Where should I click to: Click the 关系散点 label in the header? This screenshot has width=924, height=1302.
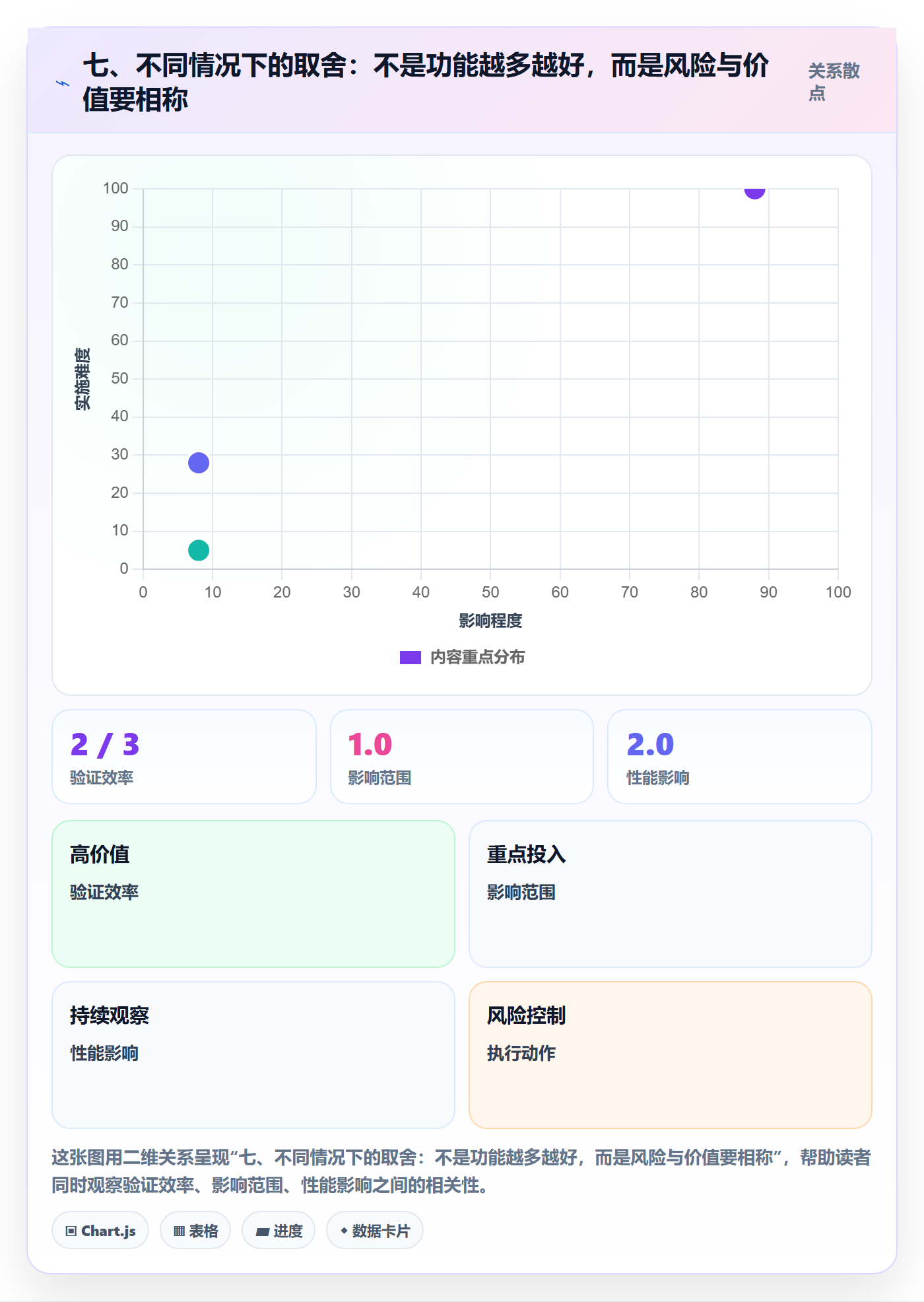pyautogui.click(x=834, y=82)
